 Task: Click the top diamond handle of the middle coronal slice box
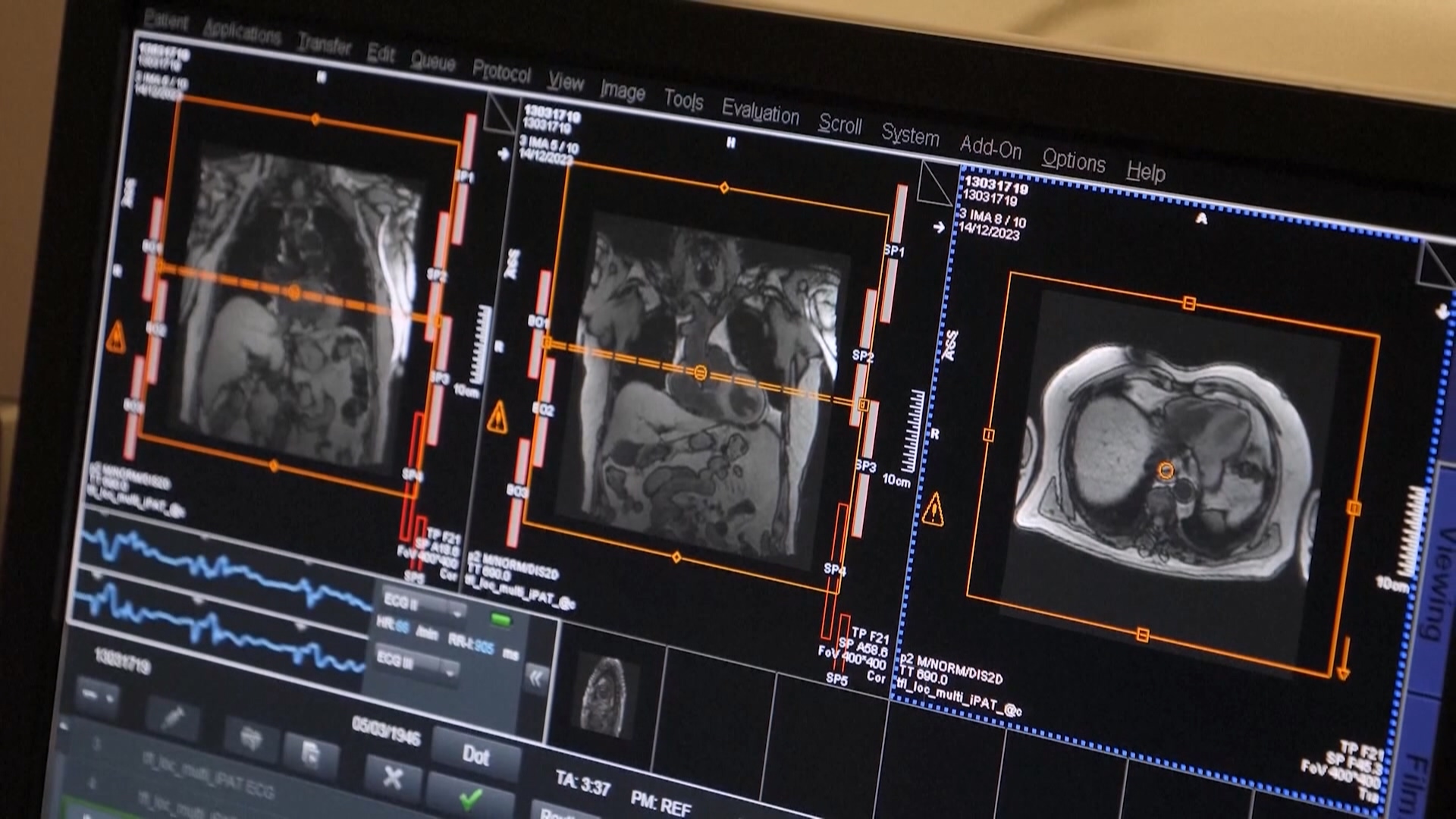click(x=724, y=187)
